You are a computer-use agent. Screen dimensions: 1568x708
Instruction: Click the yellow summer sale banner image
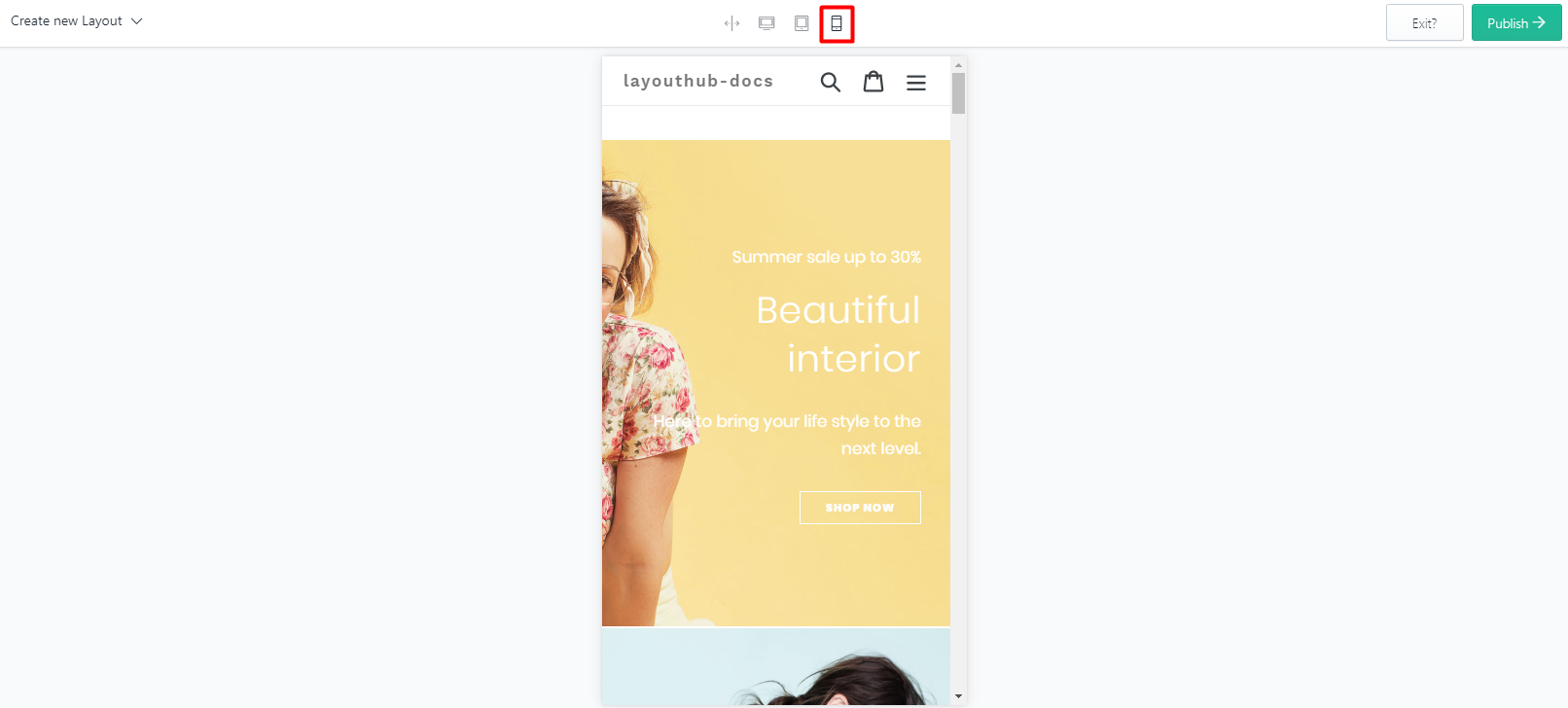point(776,383)
